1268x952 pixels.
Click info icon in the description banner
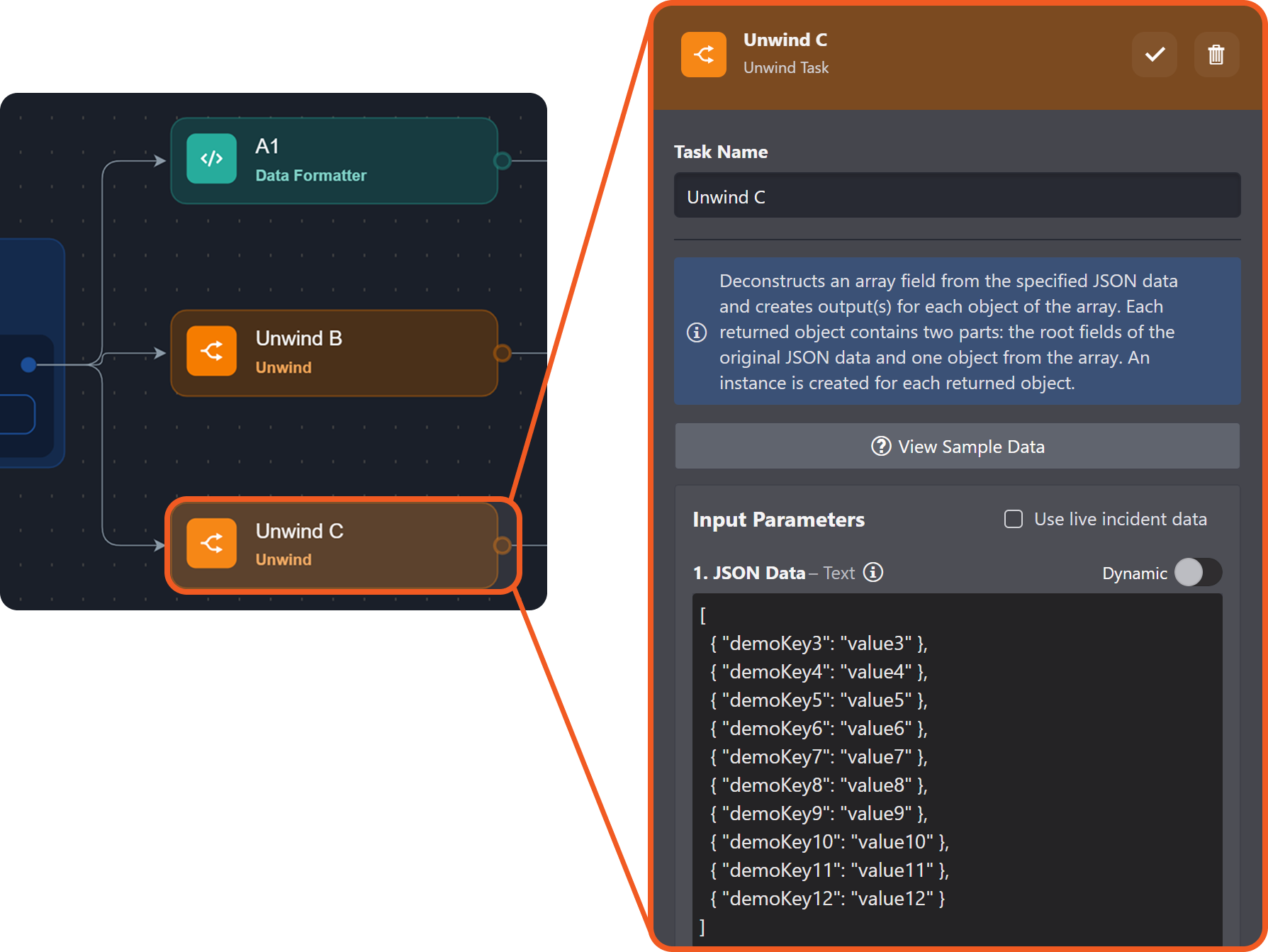[x=697, y=332]
